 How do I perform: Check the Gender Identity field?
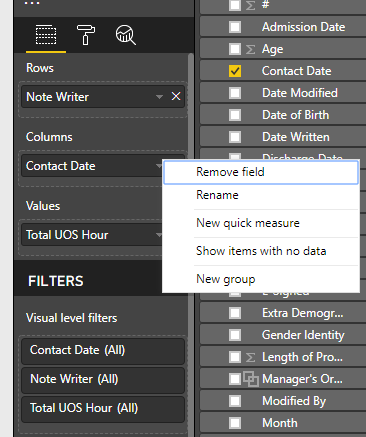235,335
